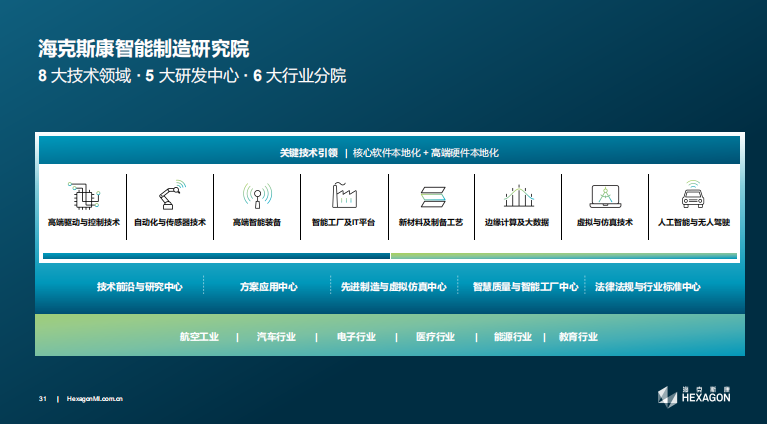Click 教育行业 in the industry row
Viewport: 767px width, 424px height.
tap(578, 337)
